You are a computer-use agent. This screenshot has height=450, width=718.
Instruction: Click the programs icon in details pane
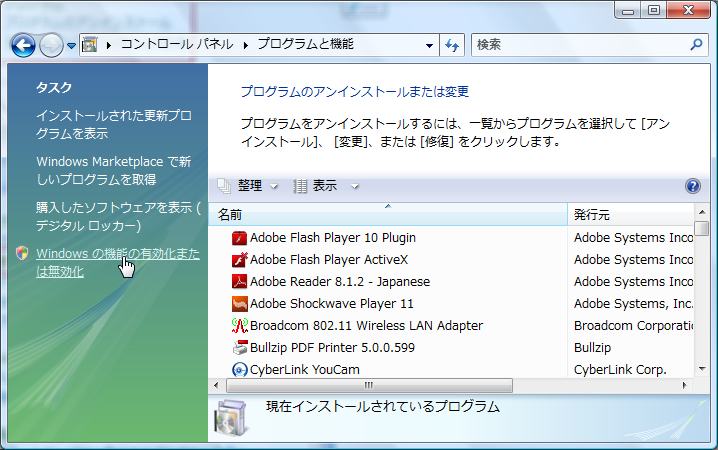[x=233, y=417]
